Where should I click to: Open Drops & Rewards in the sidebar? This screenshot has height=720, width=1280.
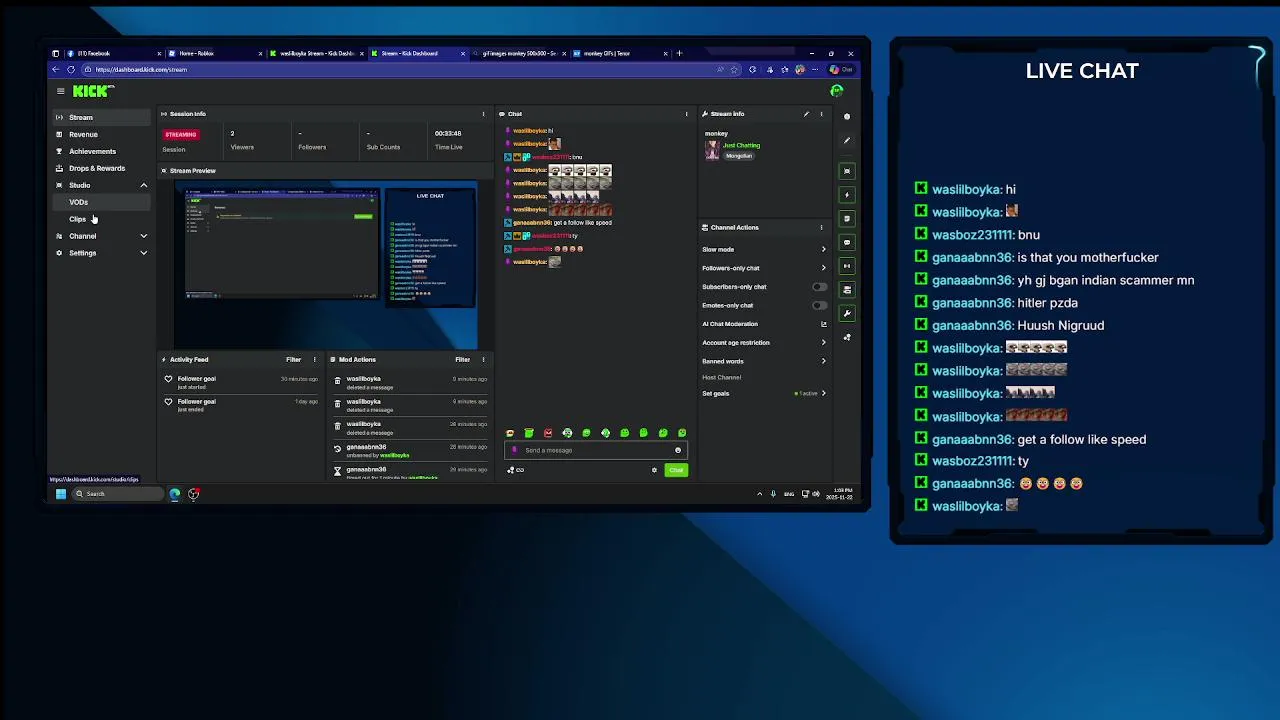coord(102,168)
